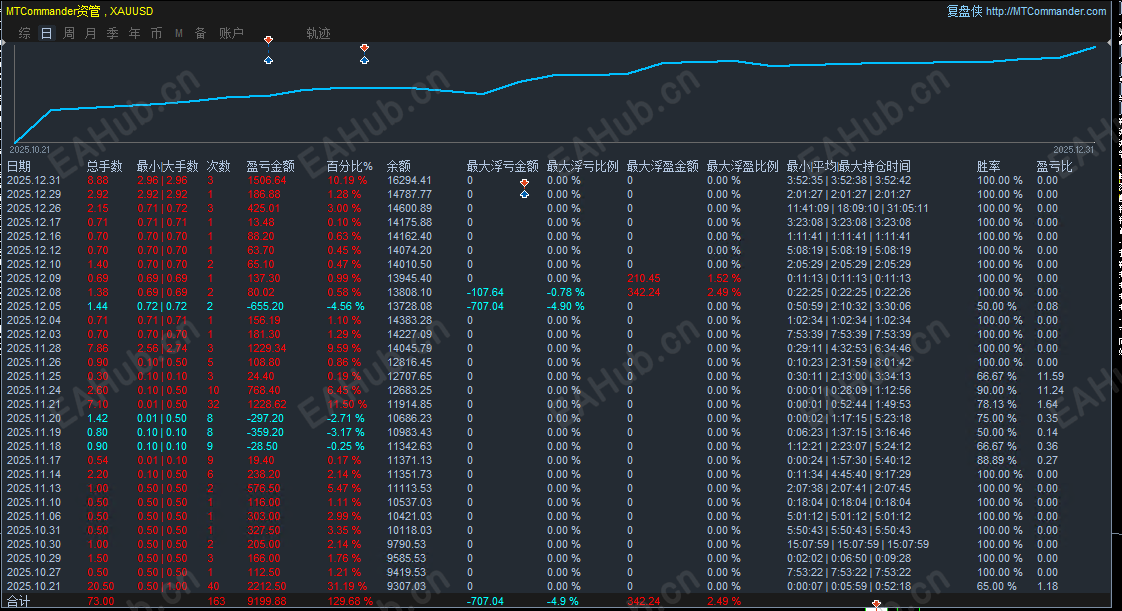The height and width of the screenshot is (611, 1122).
Task: Click the 复盘侠 label
Action: point(964,11)
